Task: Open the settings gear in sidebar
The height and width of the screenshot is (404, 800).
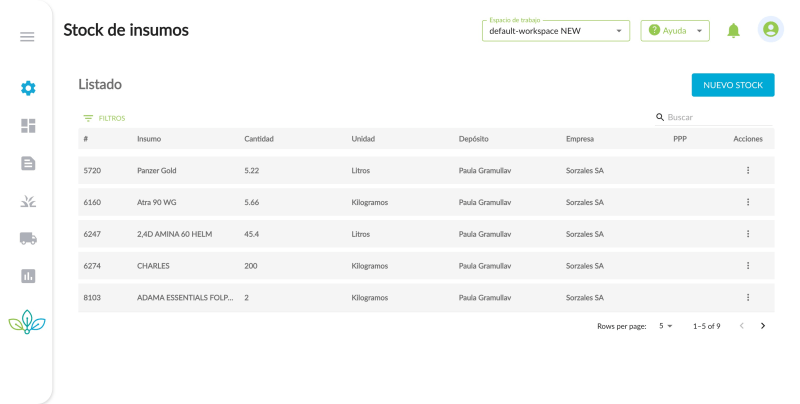Action: (28, 88)
